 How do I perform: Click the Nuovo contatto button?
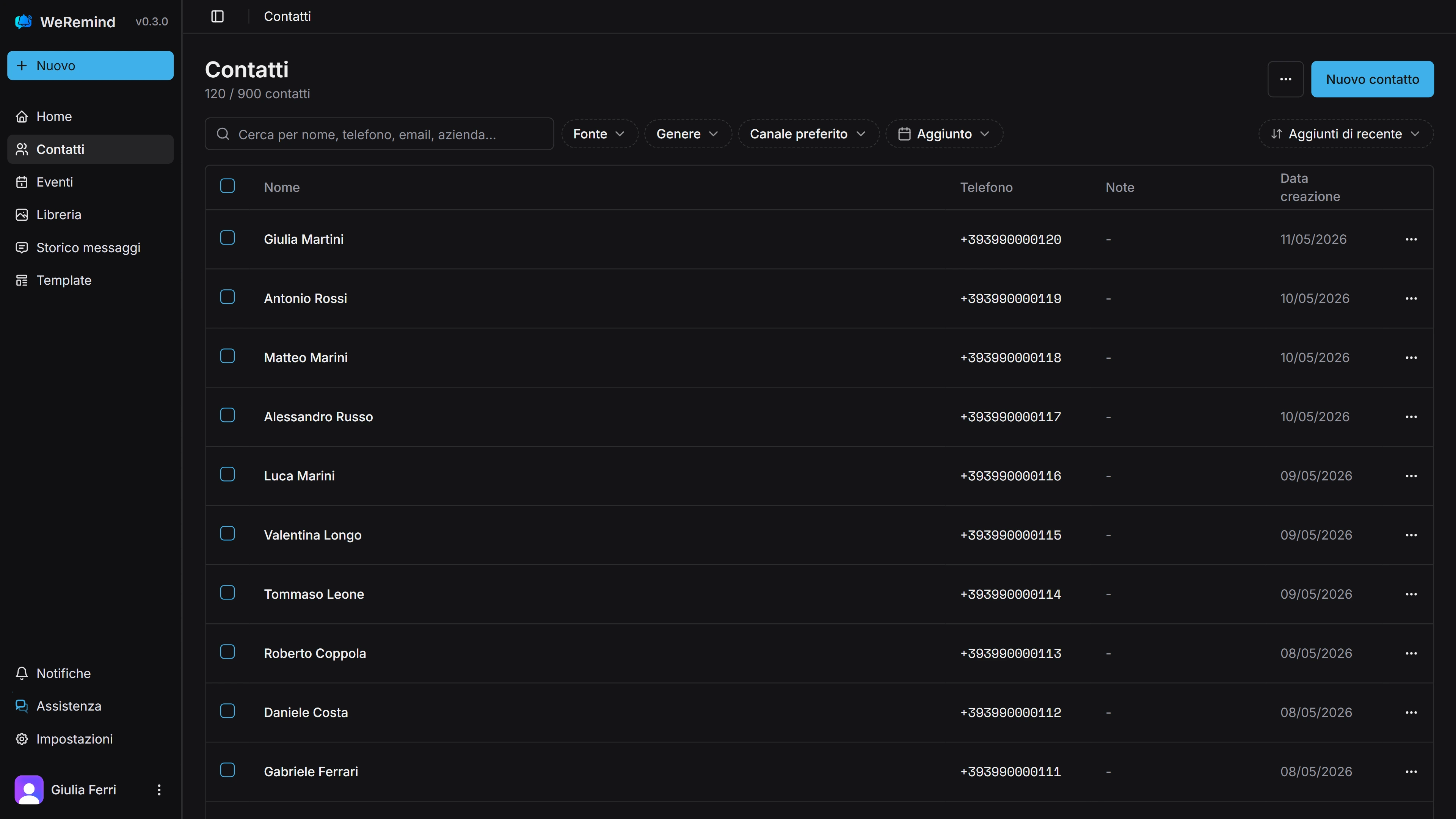coord(1372,79)
